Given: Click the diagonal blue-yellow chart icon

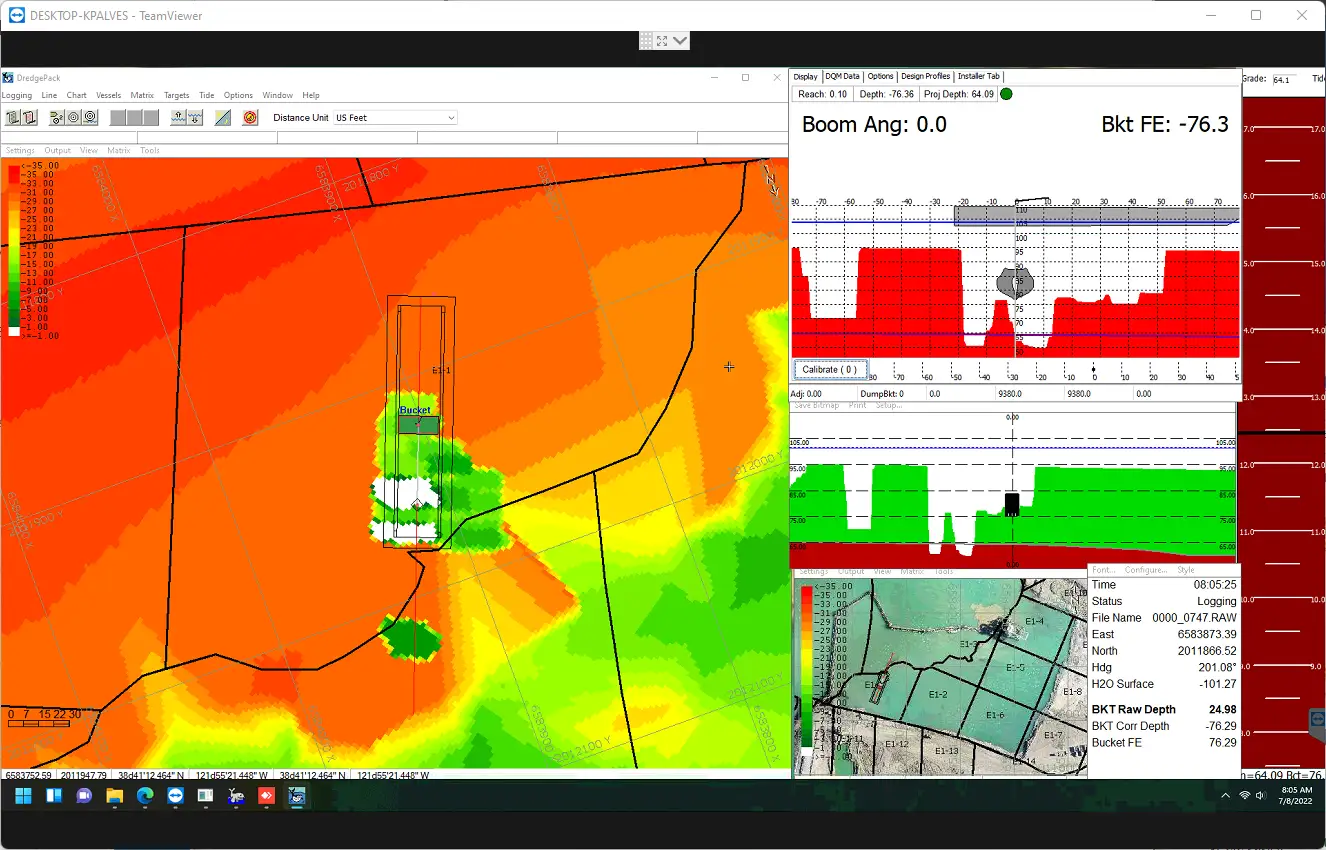Looking at the screenshot, I should 223,118.
